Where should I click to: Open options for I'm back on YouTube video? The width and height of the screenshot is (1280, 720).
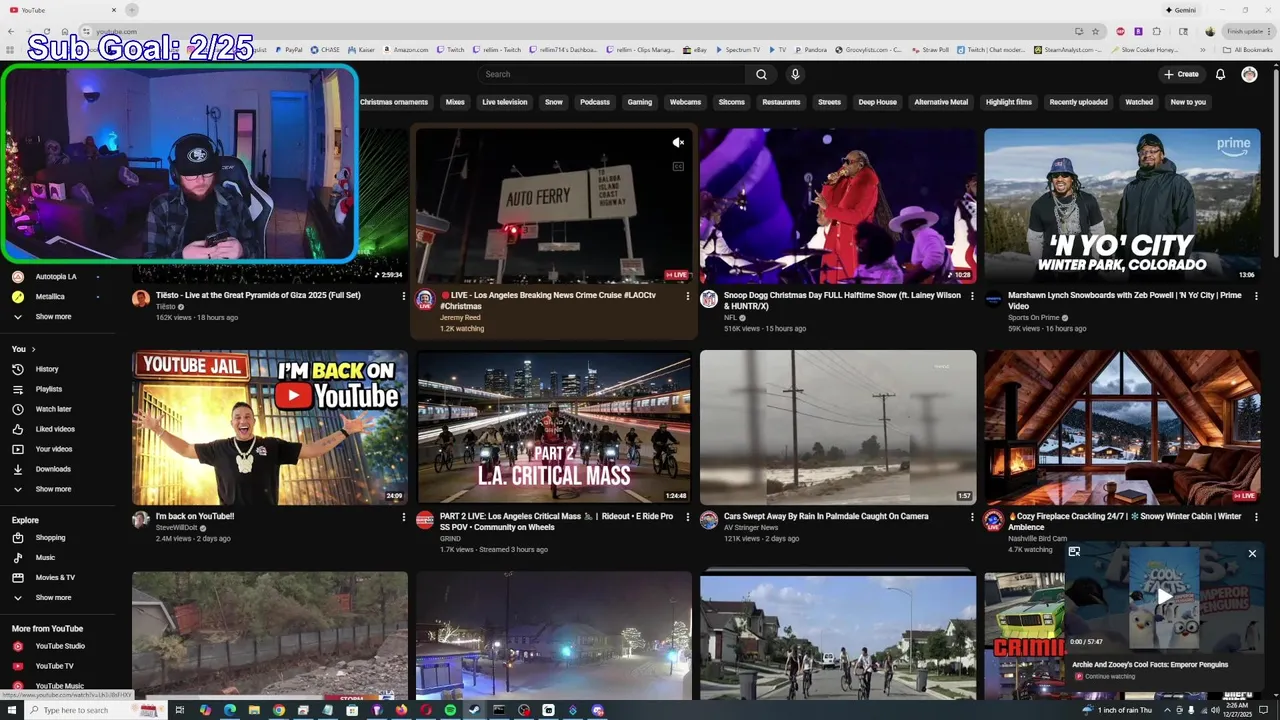coord(404,517)
